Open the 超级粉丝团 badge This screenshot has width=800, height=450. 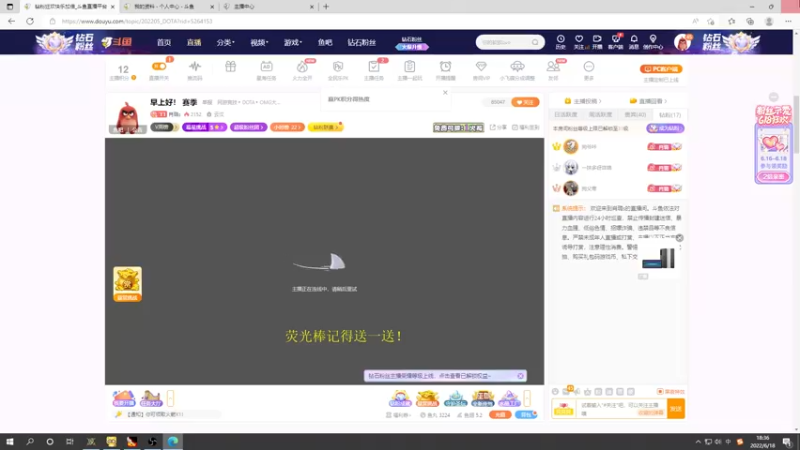(x=248, y=127)
